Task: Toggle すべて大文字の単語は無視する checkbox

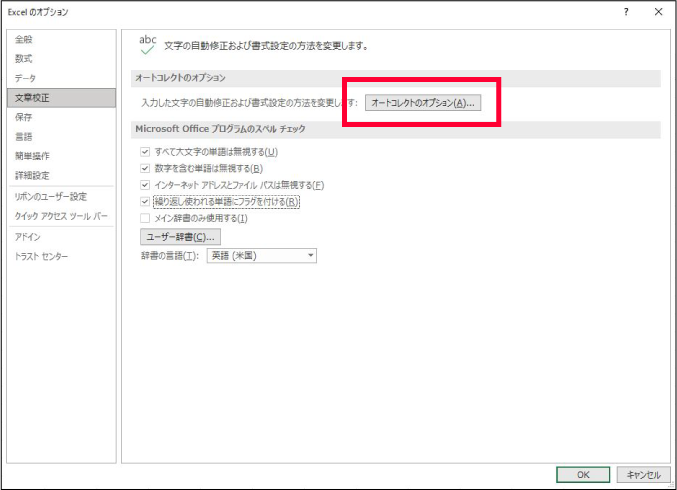Action: coord(146,152)
